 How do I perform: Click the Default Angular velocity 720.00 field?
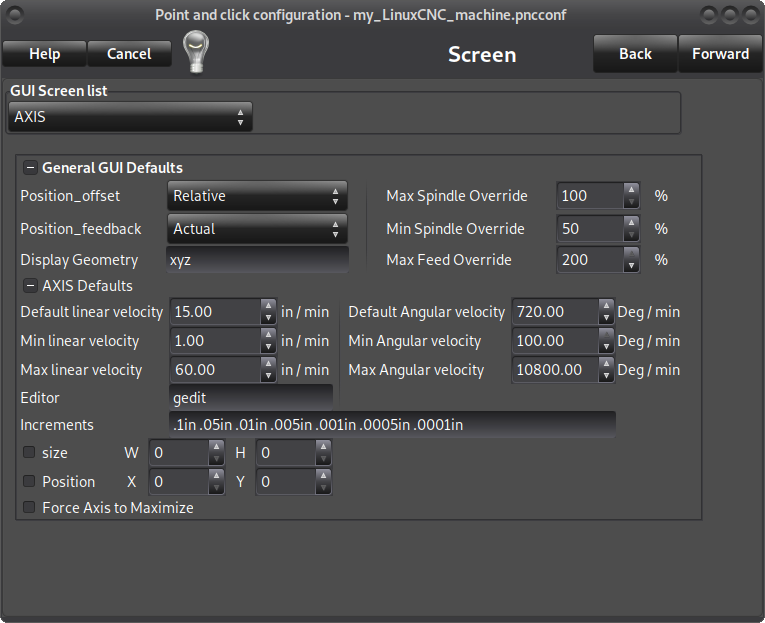[x=555, y=312]
